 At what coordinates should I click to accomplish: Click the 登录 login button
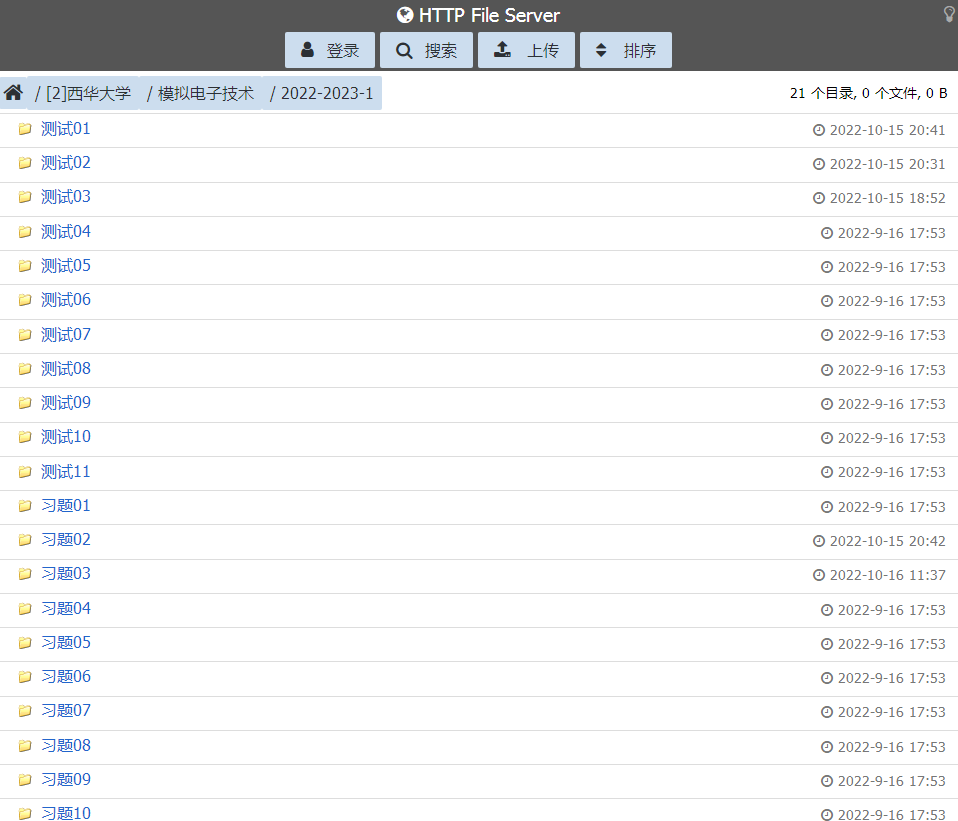(330, 50)
